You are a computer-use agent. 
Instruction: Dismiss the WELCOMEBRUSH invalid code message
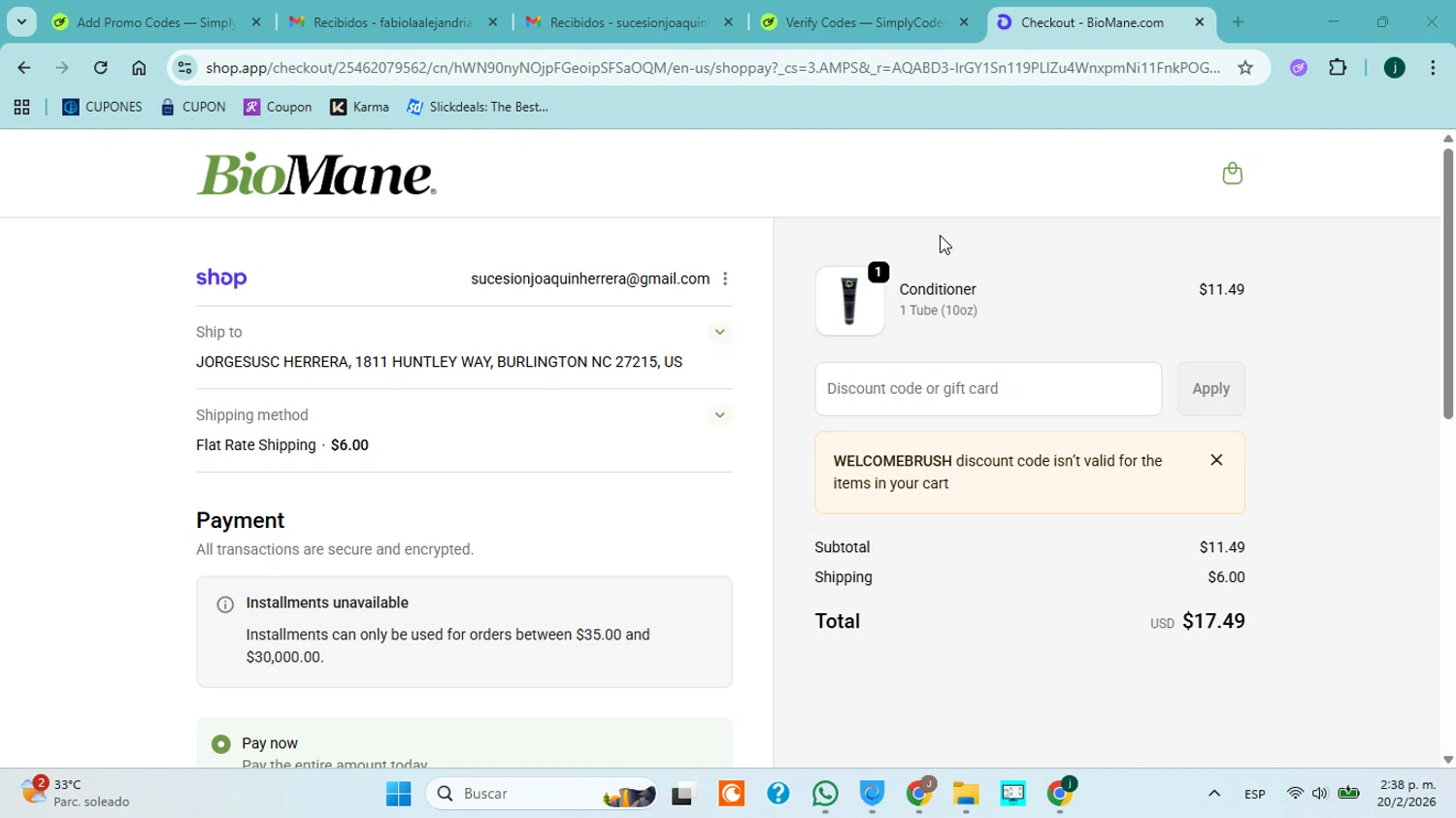[1216, 460]
